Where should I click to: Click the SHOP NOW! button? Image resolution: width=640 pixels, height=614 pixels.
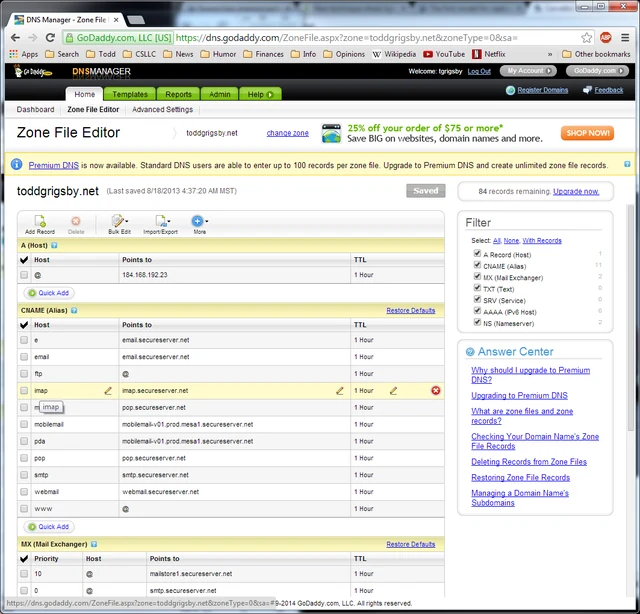click(587, 133)
